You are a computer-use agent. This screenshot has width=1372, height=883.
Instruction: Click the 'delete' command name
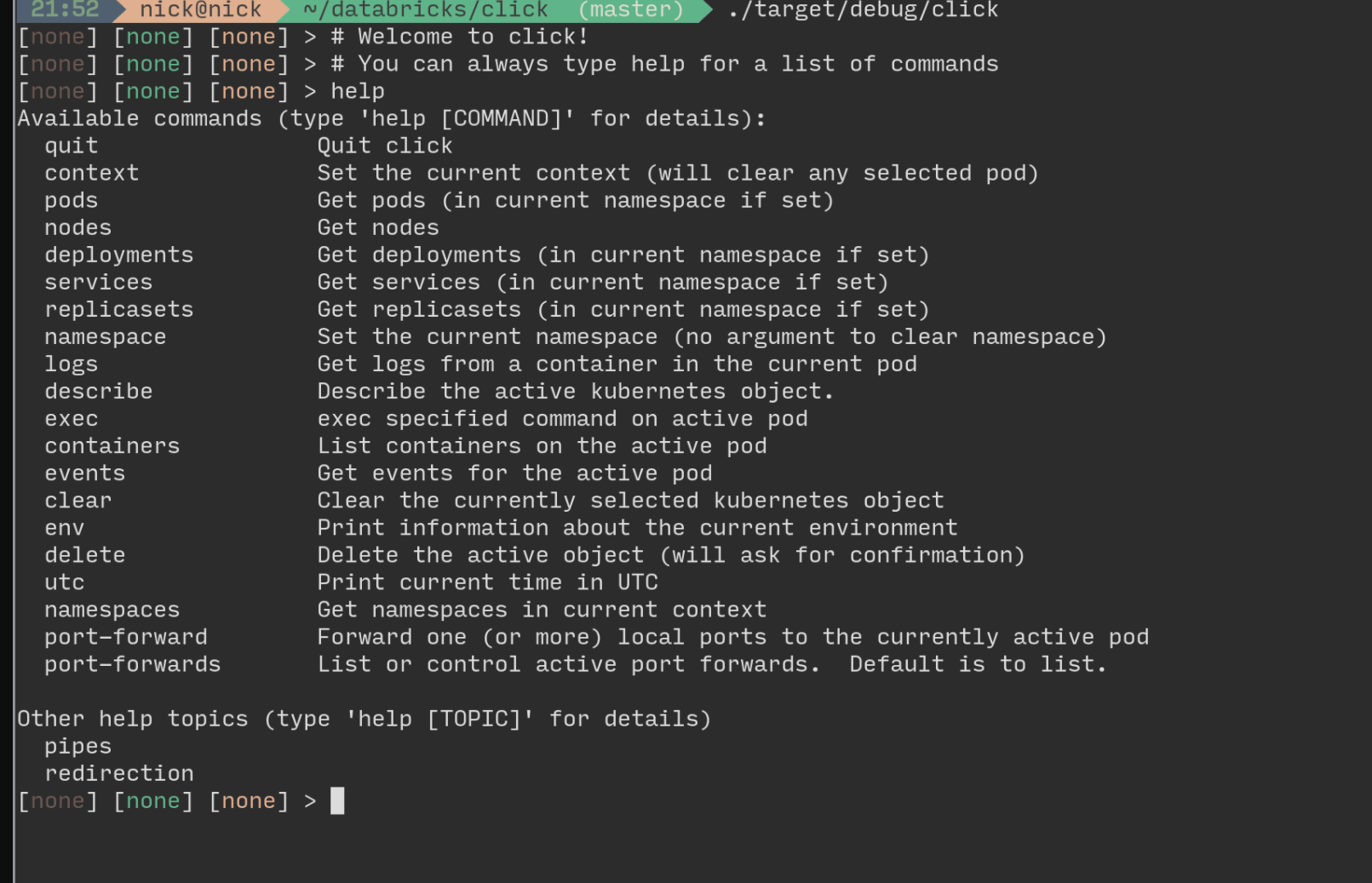tap(85, 555)
